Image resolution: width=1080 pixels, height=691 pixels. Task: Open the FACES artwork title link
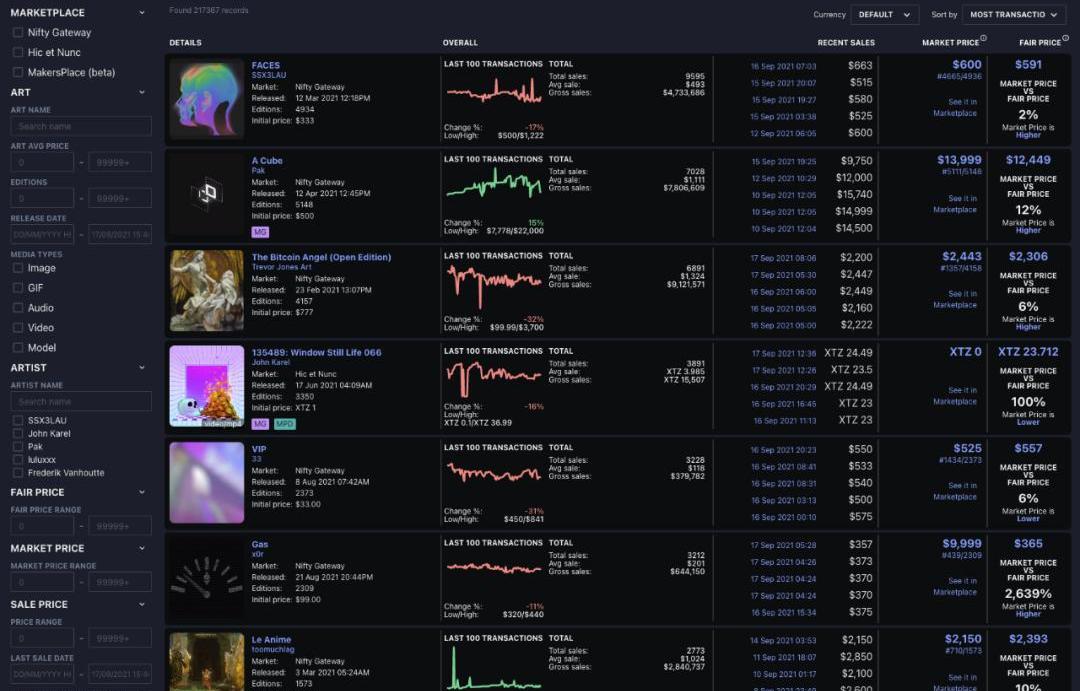[x=266, y=65]
